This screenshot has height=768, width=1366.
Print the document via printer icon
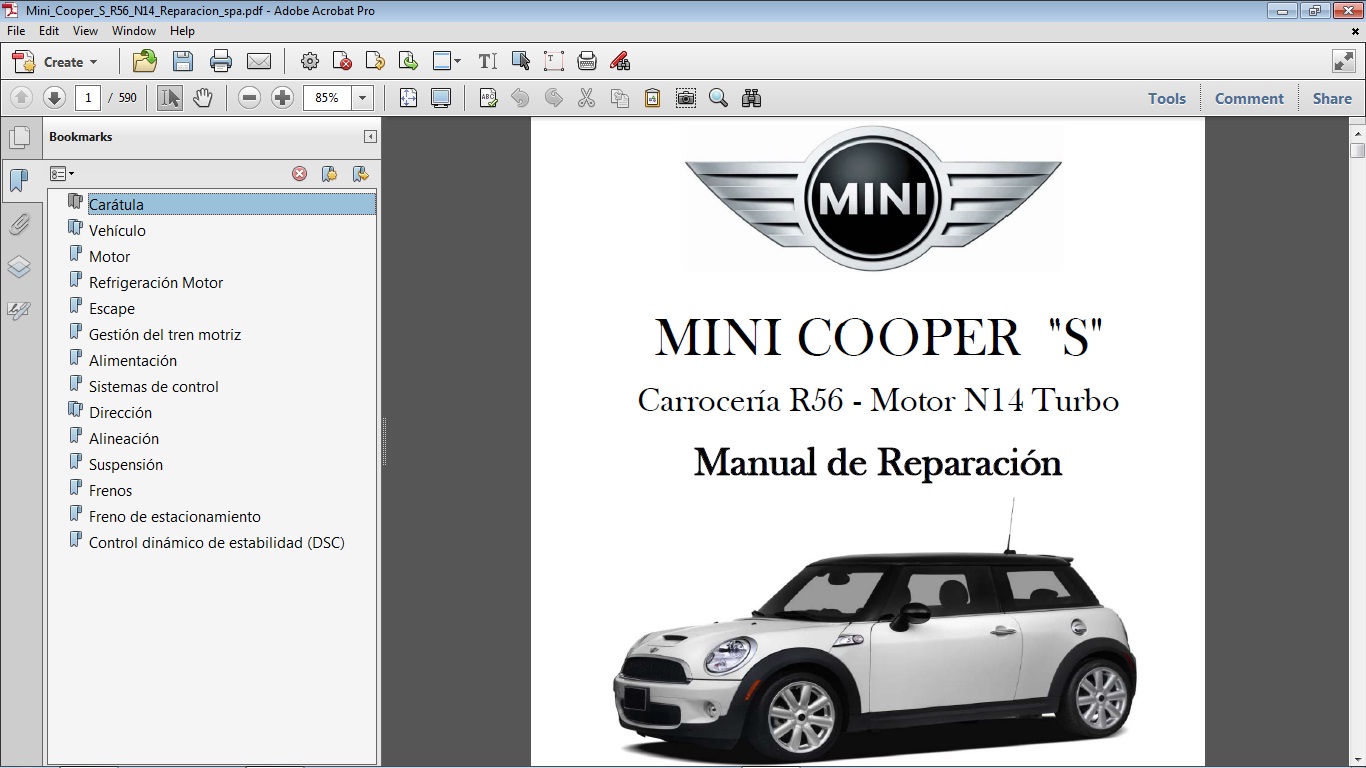pyautogui.click(x=219, y=61)
